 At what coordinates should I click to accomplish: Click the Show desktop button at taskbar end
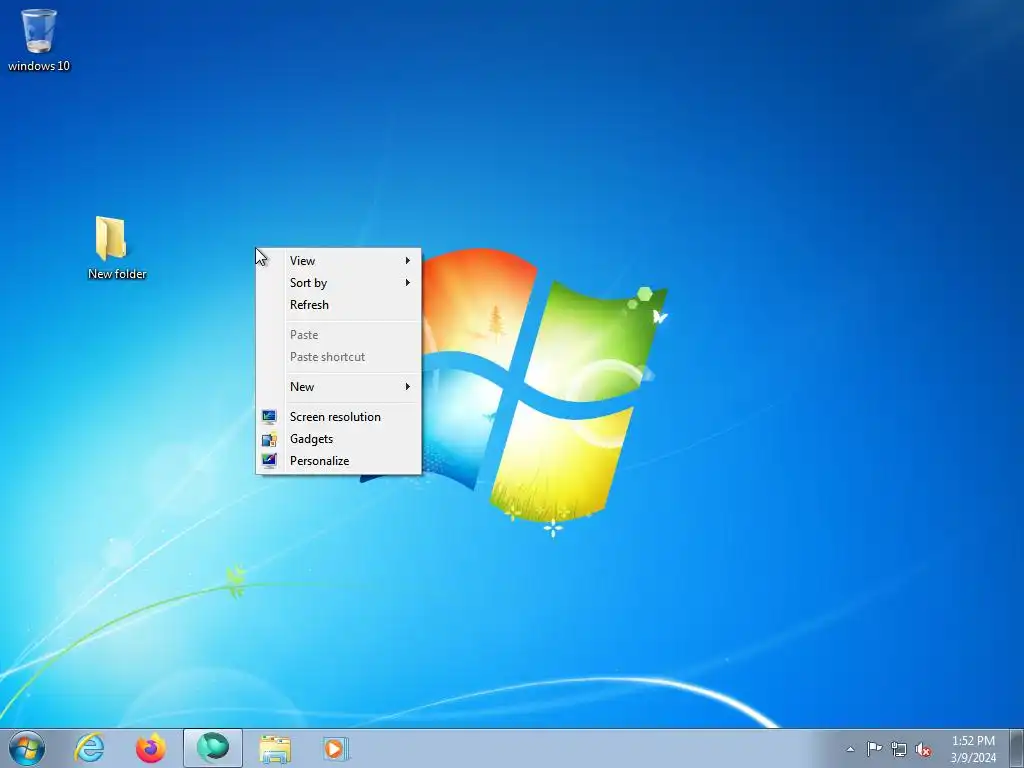click(1017, 748)
